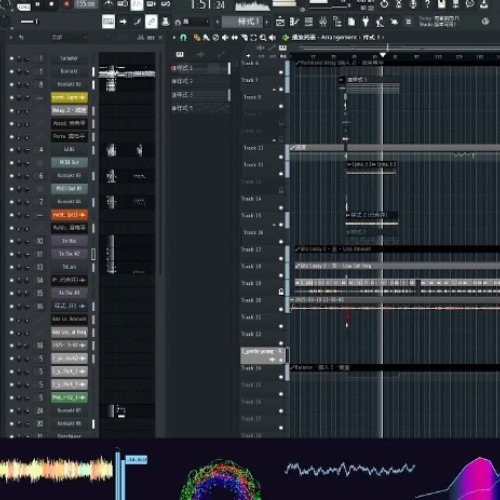The image size is (500, 500).
Task: Toggle the metronome icon in top toolbar
Action: pyautogui.click(x=108, y=4)
